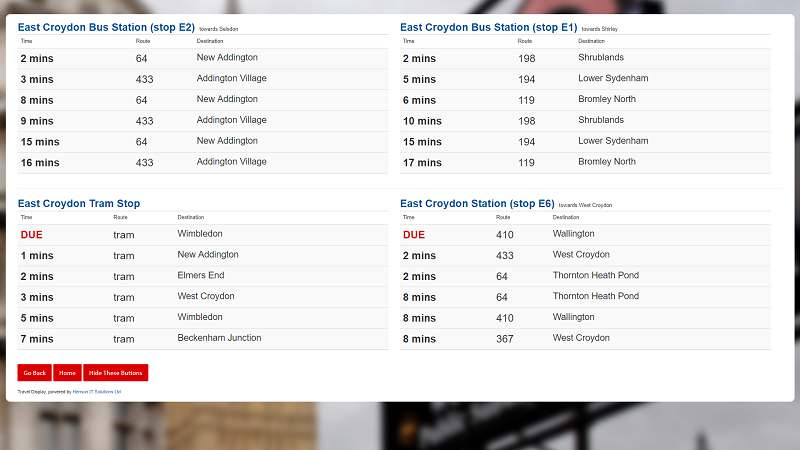Click the route 367 West Croydon row
Screen dimensions: 800x450
coord(584,339)
